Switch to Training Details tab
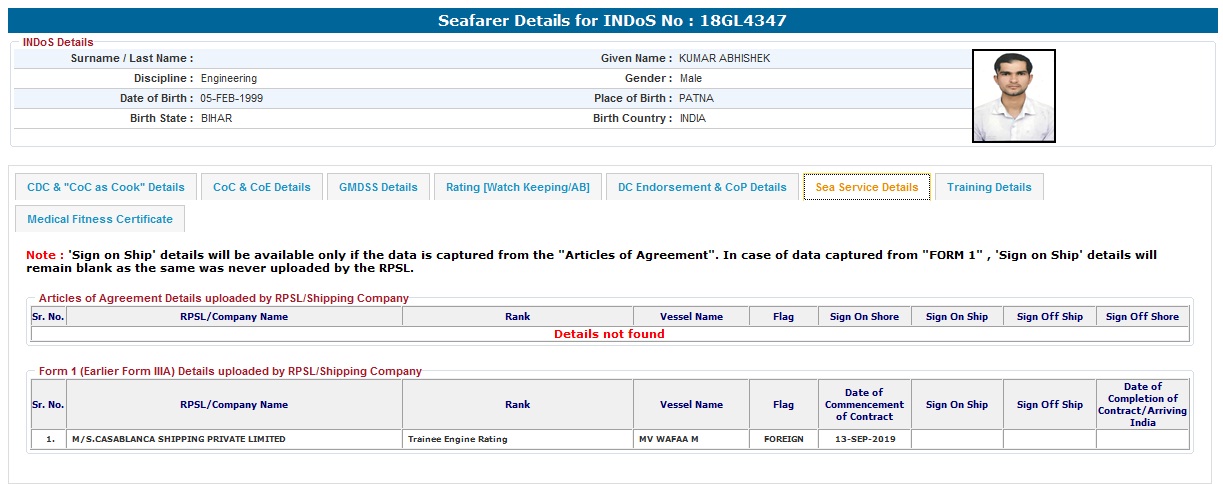 point(989,187)
